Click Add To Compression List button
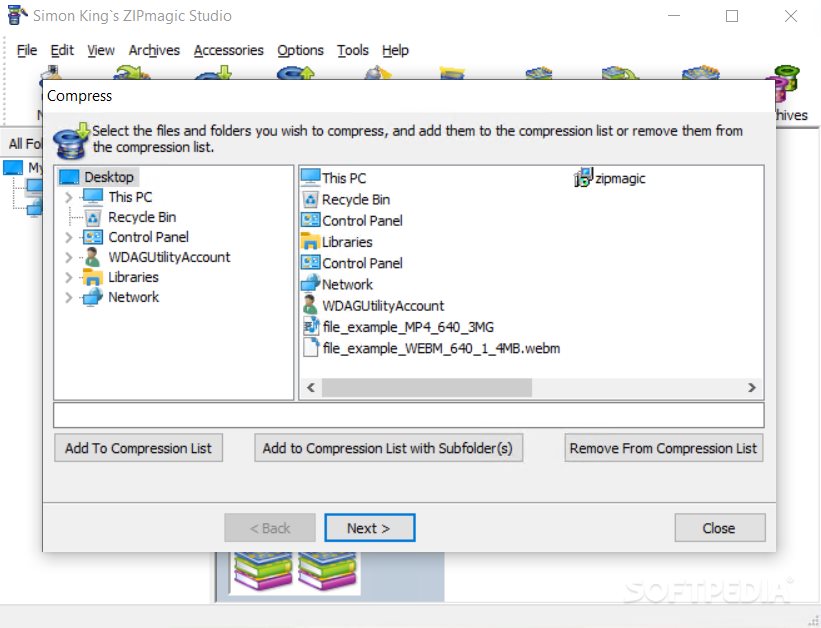 point(138,448)
